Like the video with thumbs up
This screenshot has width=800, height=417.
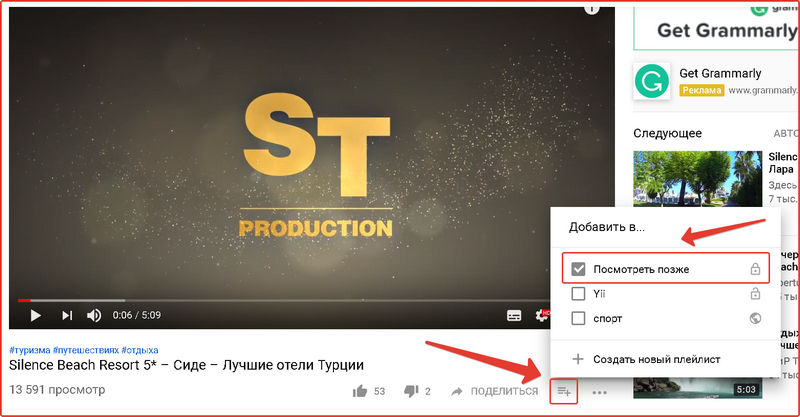(360, 391)
